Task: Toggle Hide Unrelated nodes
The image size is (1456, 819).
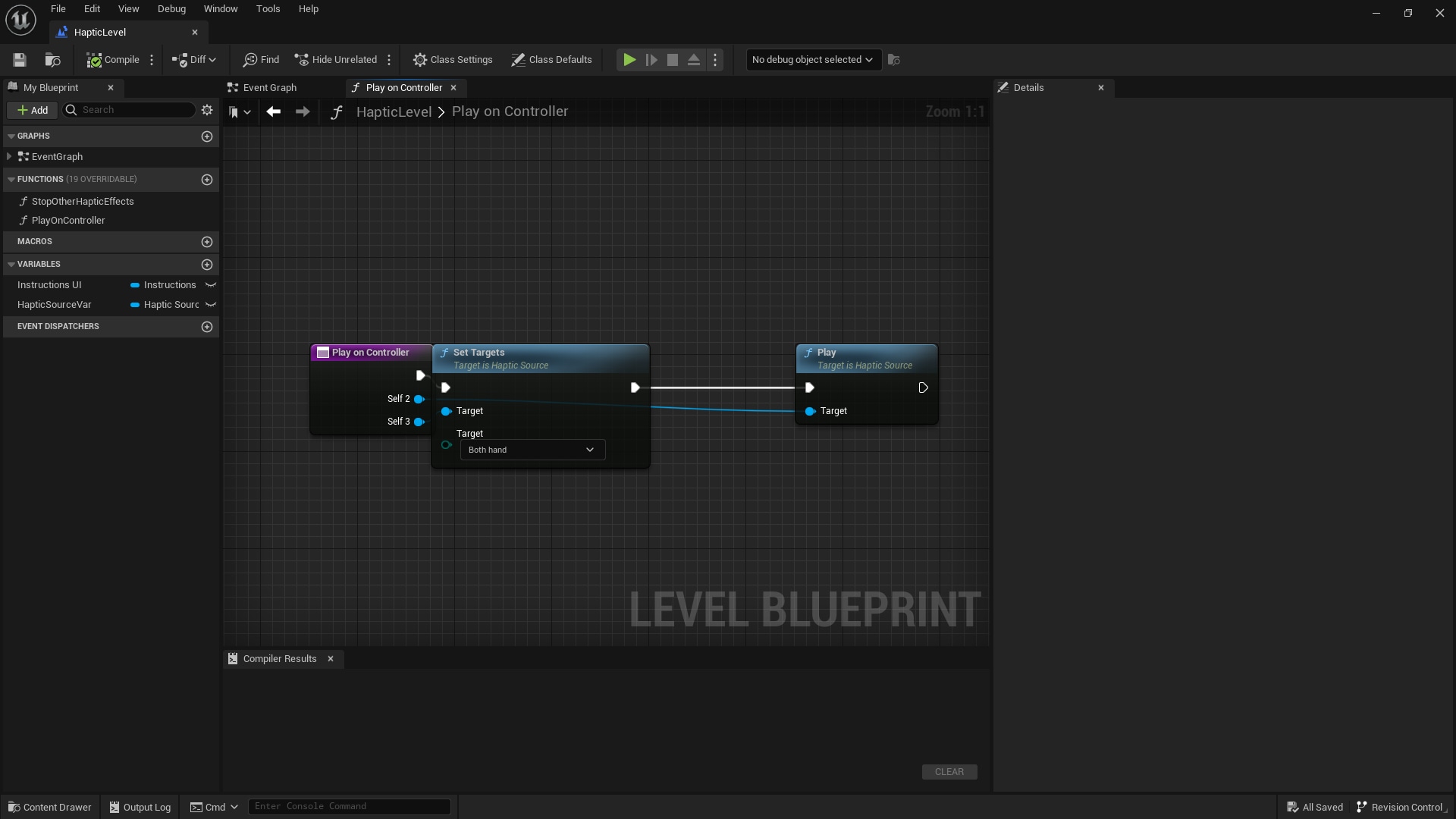Action: (336, 60)
